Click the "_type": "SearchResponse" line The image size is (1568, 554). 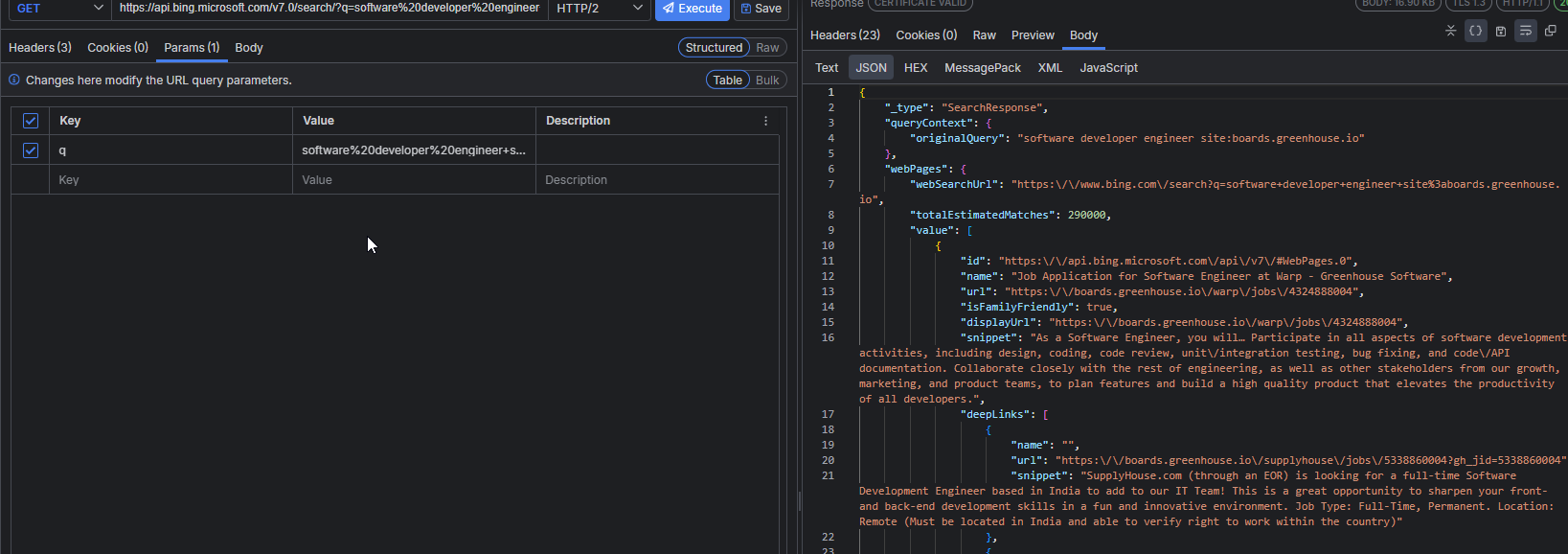[966, 107]
